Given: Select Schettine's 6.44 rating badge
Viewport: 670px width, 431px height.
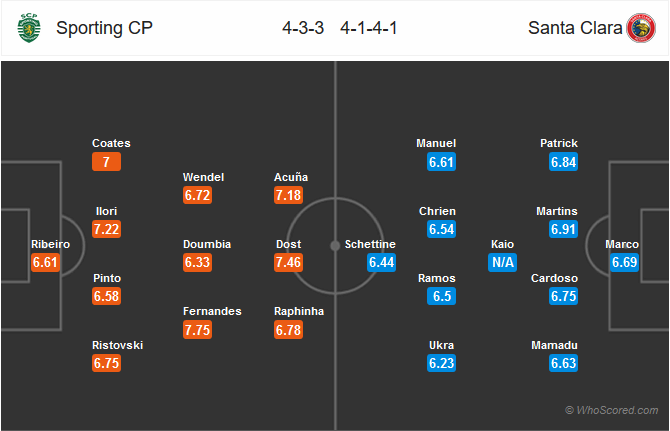Looking at the screenshot, I should [x=382, y=262].
